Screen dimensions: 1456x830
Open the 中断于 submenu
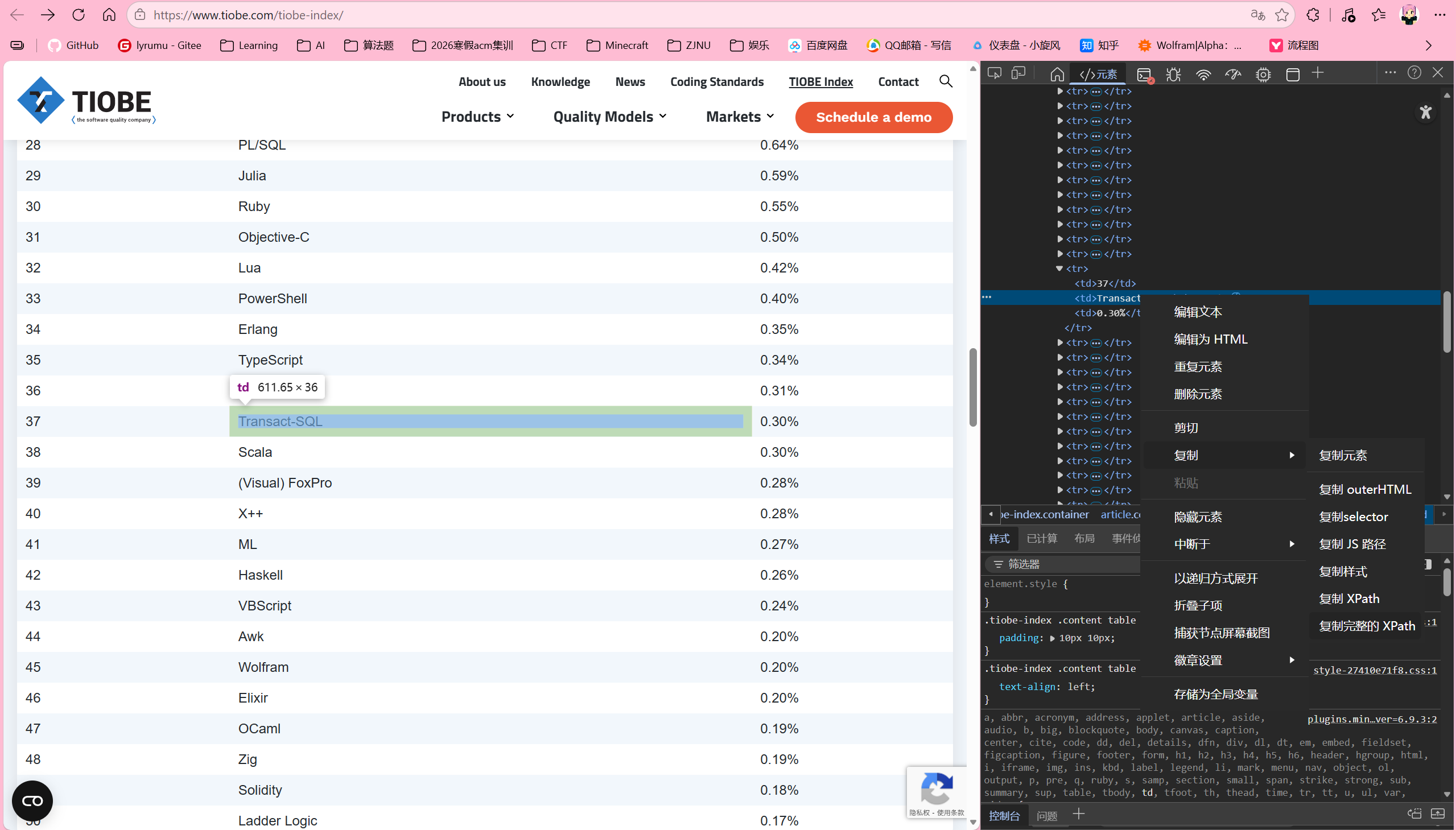coord(1224,544)
